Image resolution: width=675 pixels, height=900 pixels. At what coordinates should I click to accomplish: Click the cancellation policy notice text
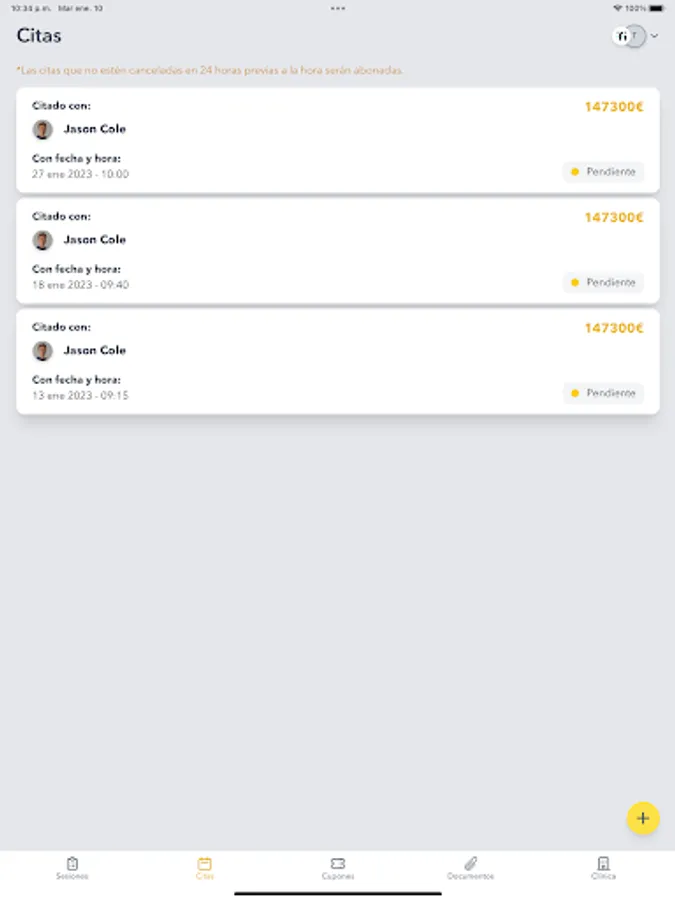click(x=210, y=71)
